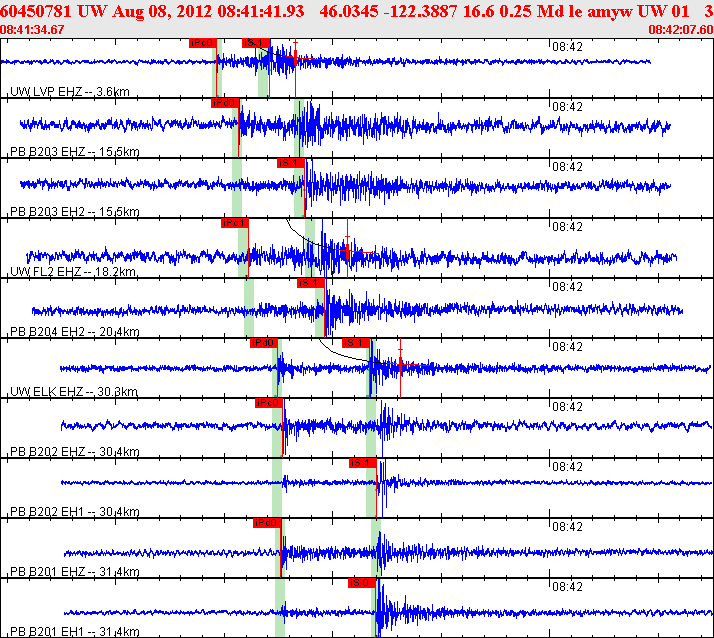The image size is (714, 638).
Task: Click the start time '08:41:34.67'
Action: pyautogui.click(x=32, y=30)
